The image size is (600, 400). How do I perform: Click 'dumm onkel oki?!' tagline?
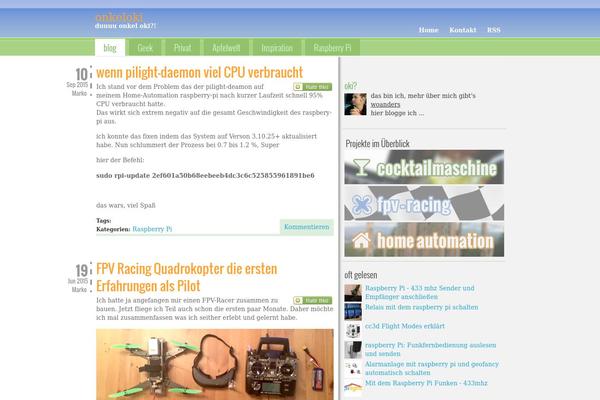126,26
